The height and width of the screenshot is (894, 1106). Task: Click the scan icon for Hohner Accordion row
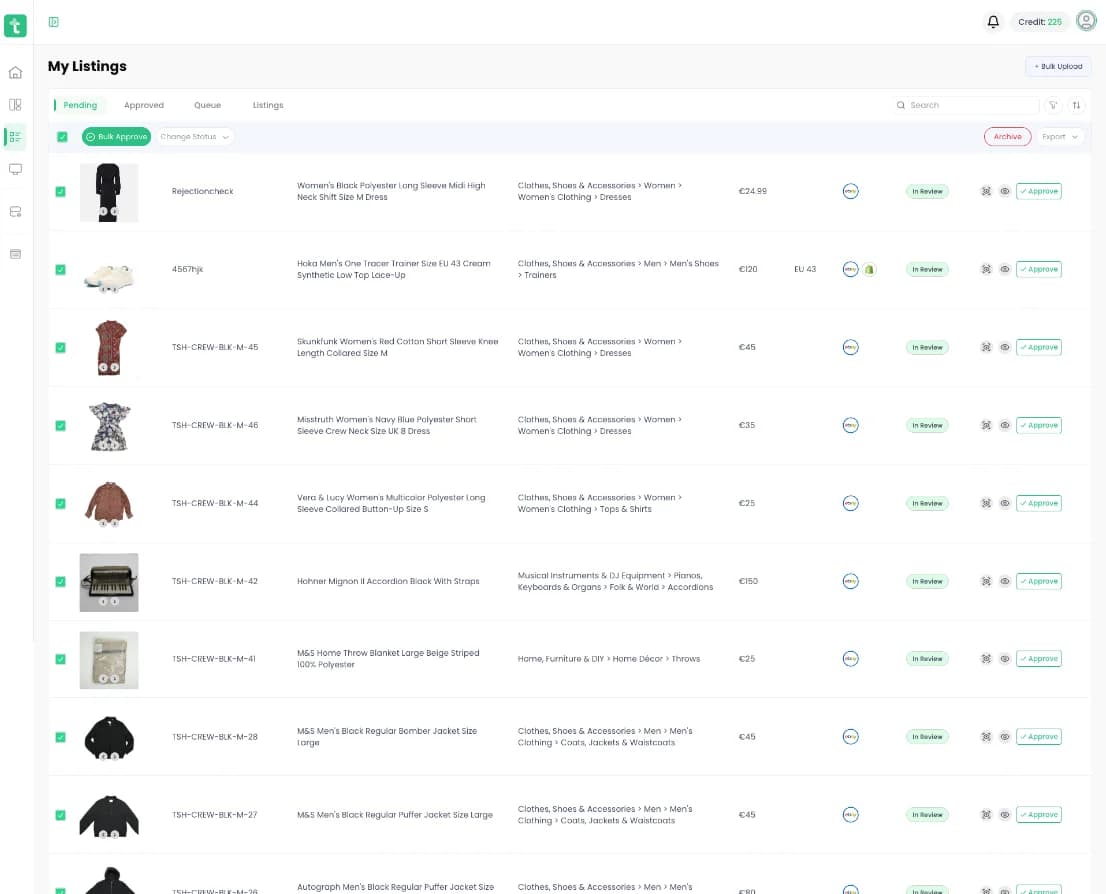pyautogui.click(x=986, y=581)
